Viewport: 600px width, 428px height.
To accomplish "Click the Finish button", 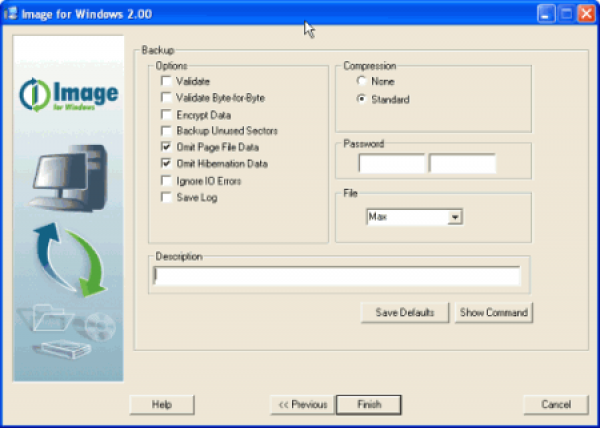I will [369, 405].
